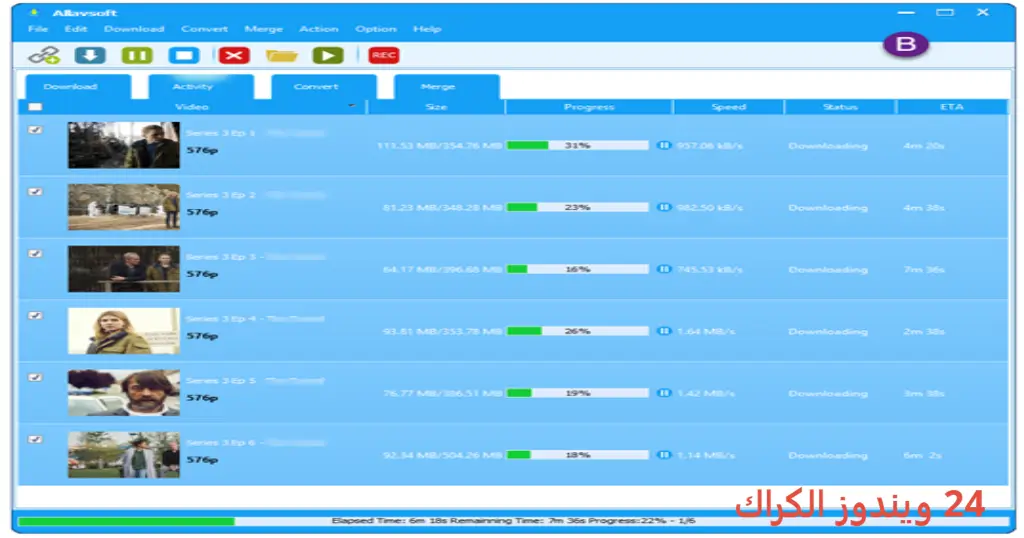This screenshot has height=538, width=1024.
Task: Toggle the select-all checkbox in header
Action: 35,107
